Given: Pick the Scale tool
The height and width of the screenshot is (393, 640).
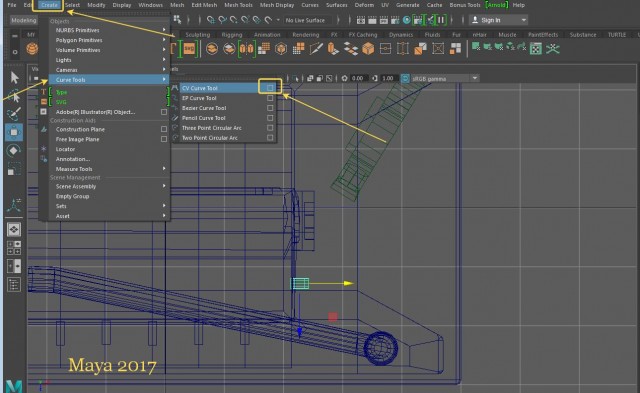Looking at the screenshot, I should (14, 169).
